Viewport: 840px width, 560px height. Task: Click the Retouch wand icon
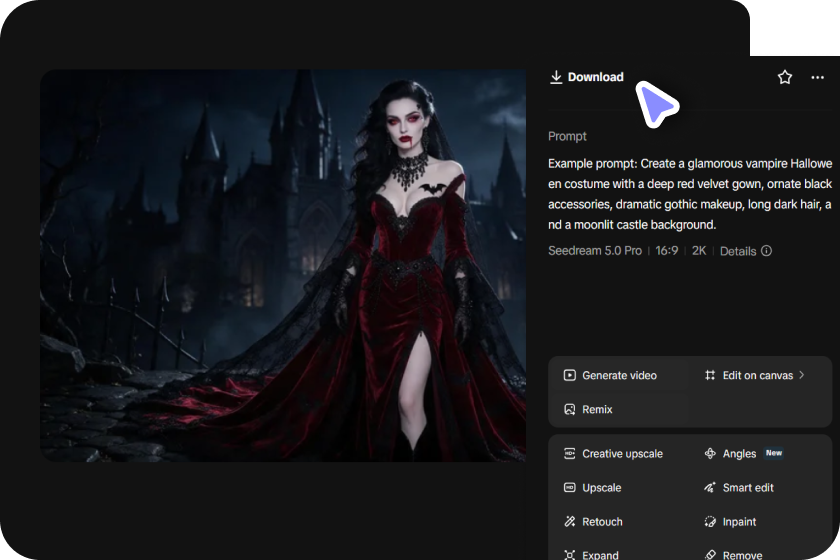click(x=569, y=521)
